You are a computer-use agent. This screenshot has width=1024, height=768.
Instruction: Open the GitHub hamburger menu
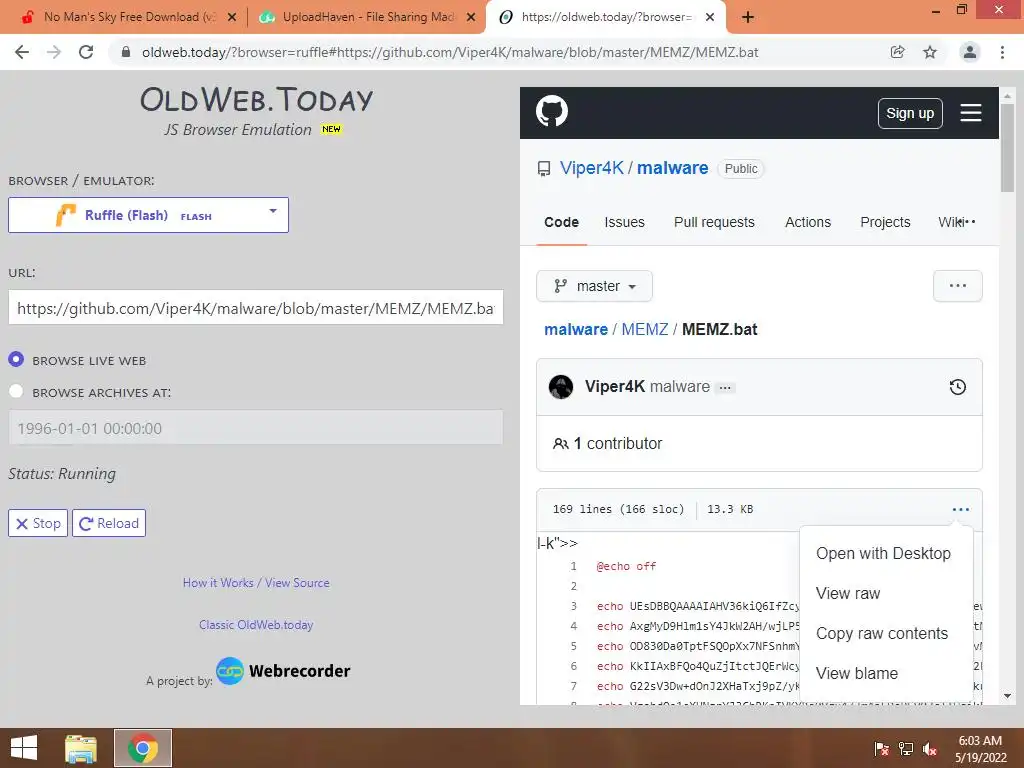pos(970,112)
